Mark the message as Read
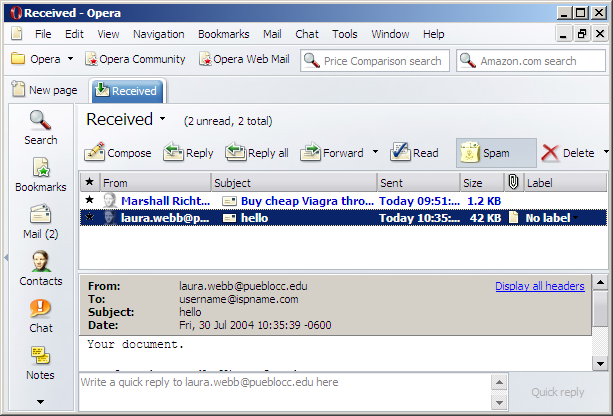The width and height of the screenshot is (613, 416). coord(414,153)
